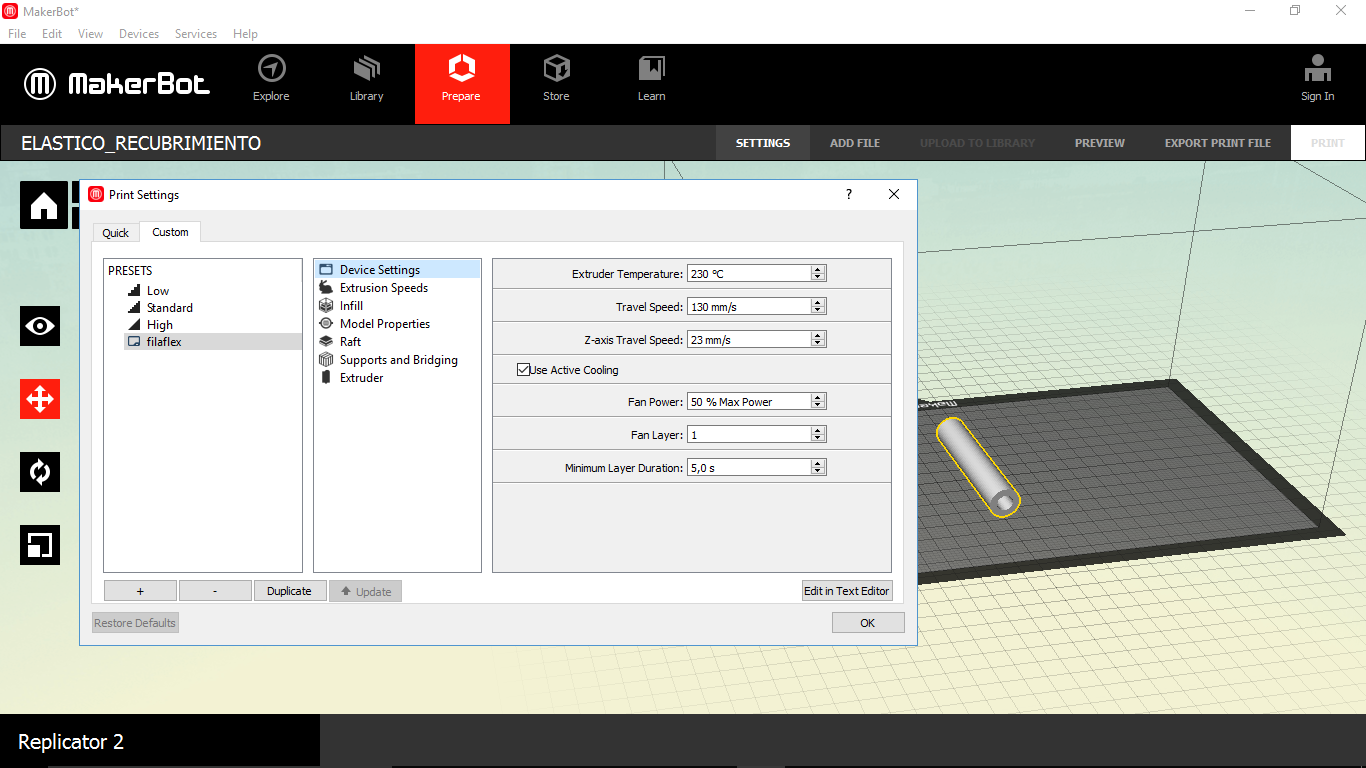Click the minus remove preset button

click(215, 591)
